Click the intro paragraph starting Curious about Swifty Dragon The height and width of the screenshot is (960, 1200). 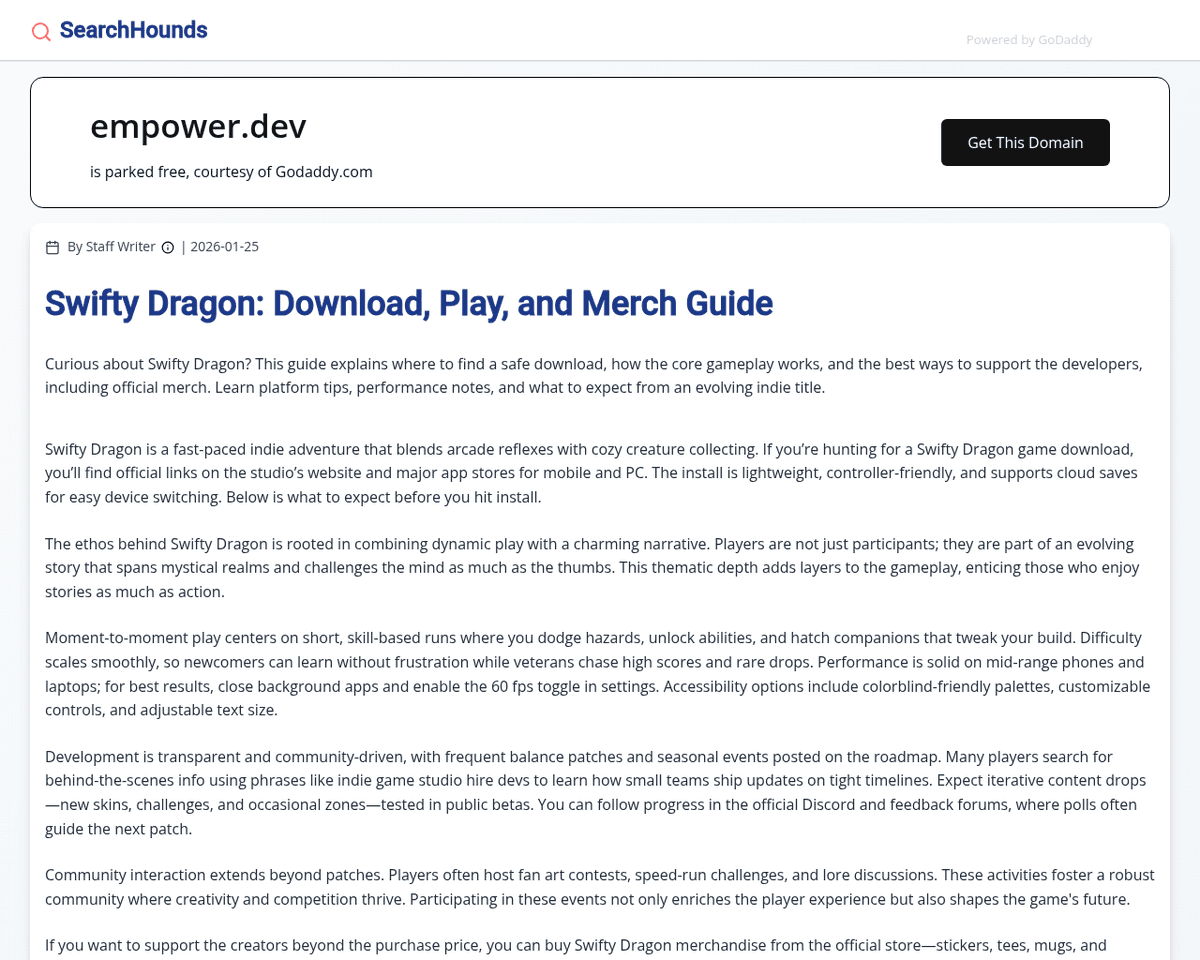593,375
